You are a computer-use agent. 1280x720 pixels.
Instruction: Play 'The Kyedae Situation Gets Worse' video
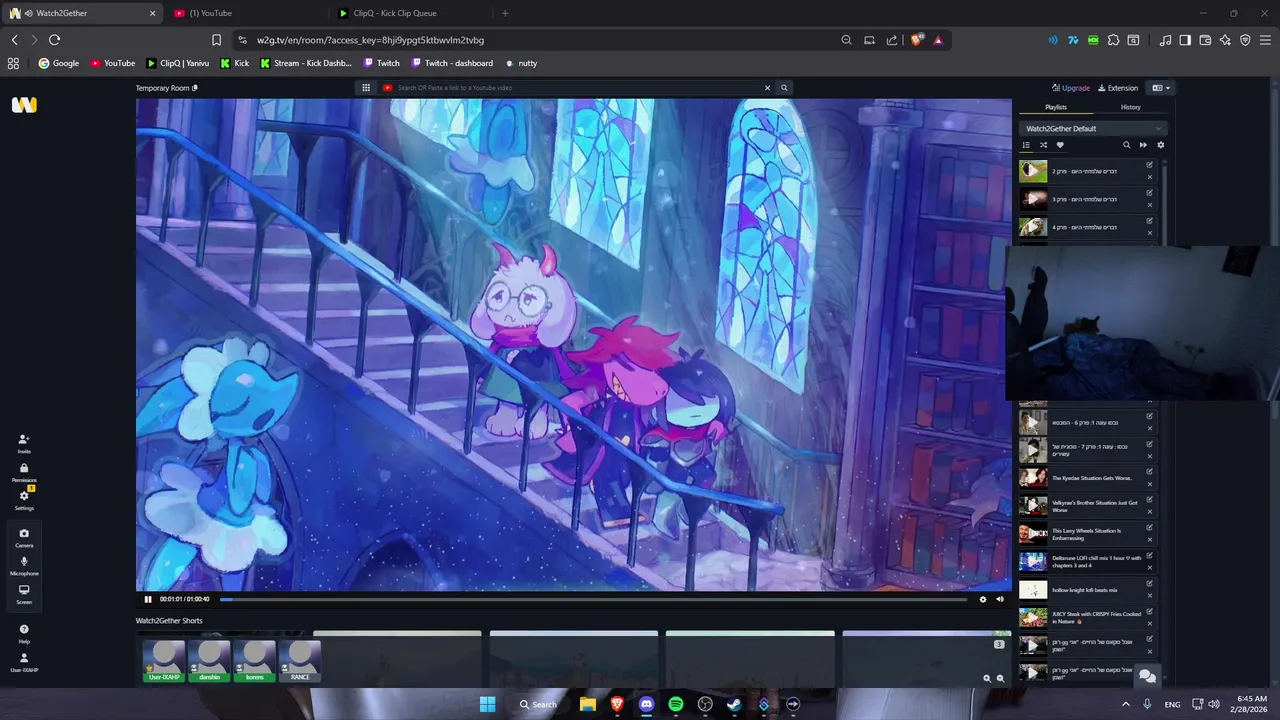click(1033, 478)
